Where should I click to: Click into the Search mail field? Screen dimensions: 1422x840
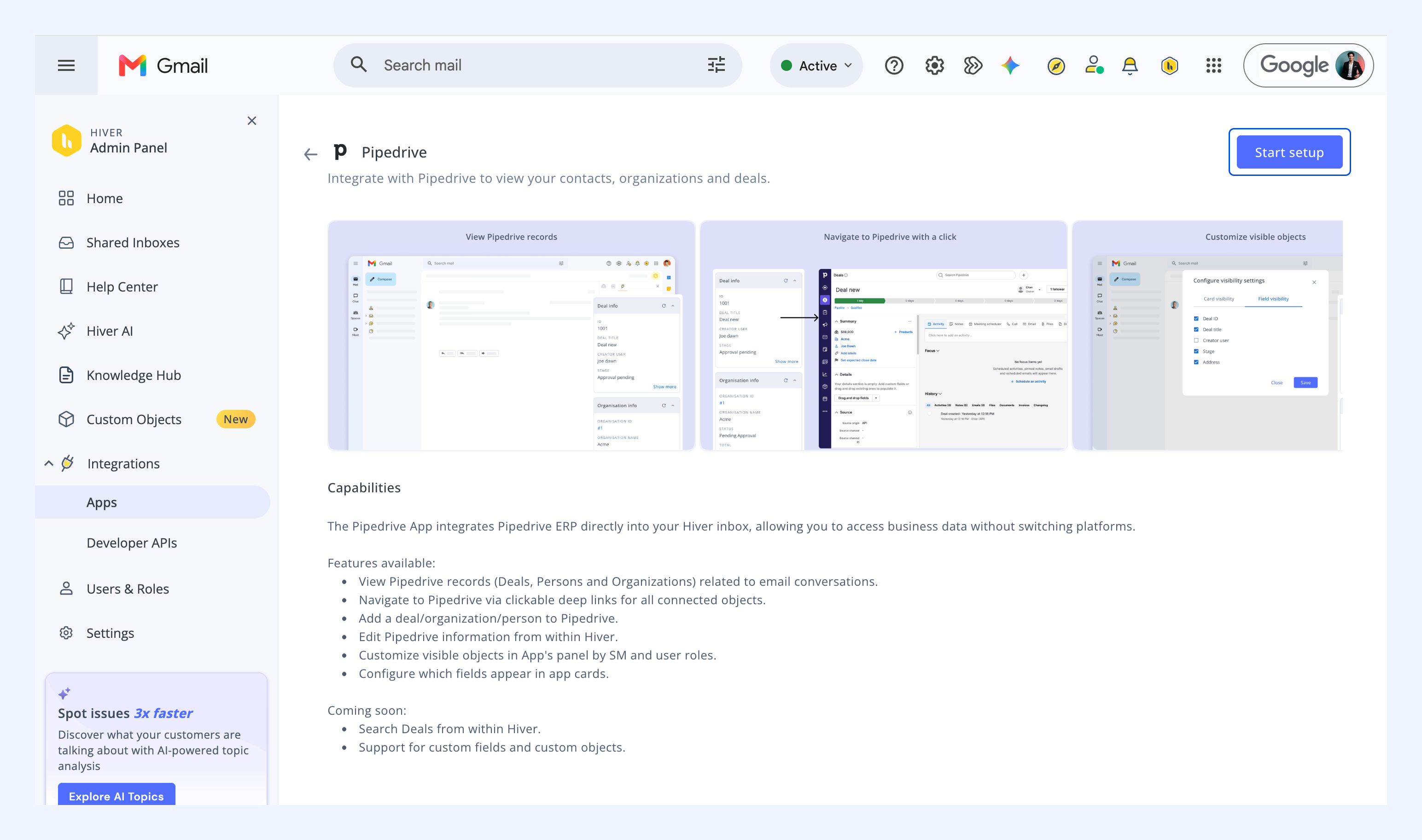(537, 65)
